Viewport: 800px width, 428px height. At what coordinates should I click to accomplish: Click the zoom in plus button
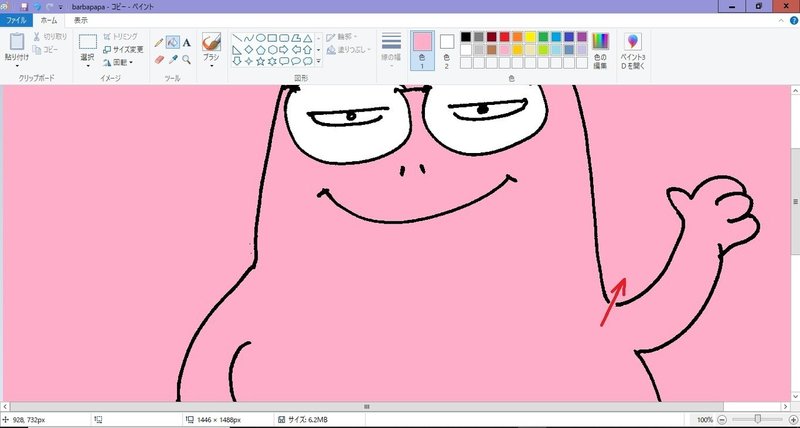793,420
